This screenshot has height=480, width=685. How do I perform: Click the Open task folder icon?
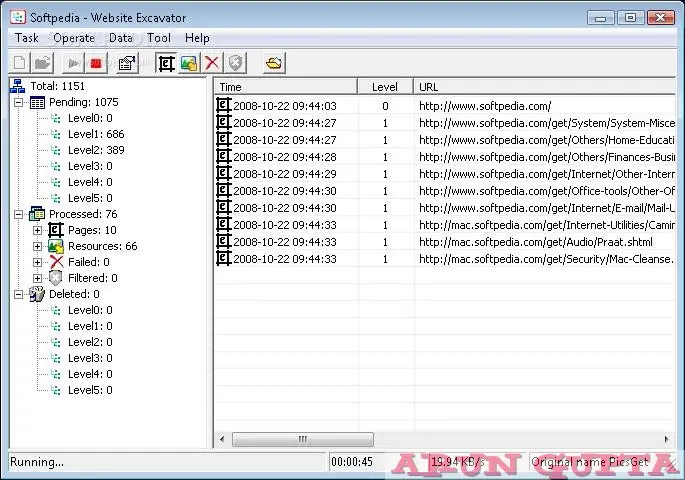pos(42,63)
